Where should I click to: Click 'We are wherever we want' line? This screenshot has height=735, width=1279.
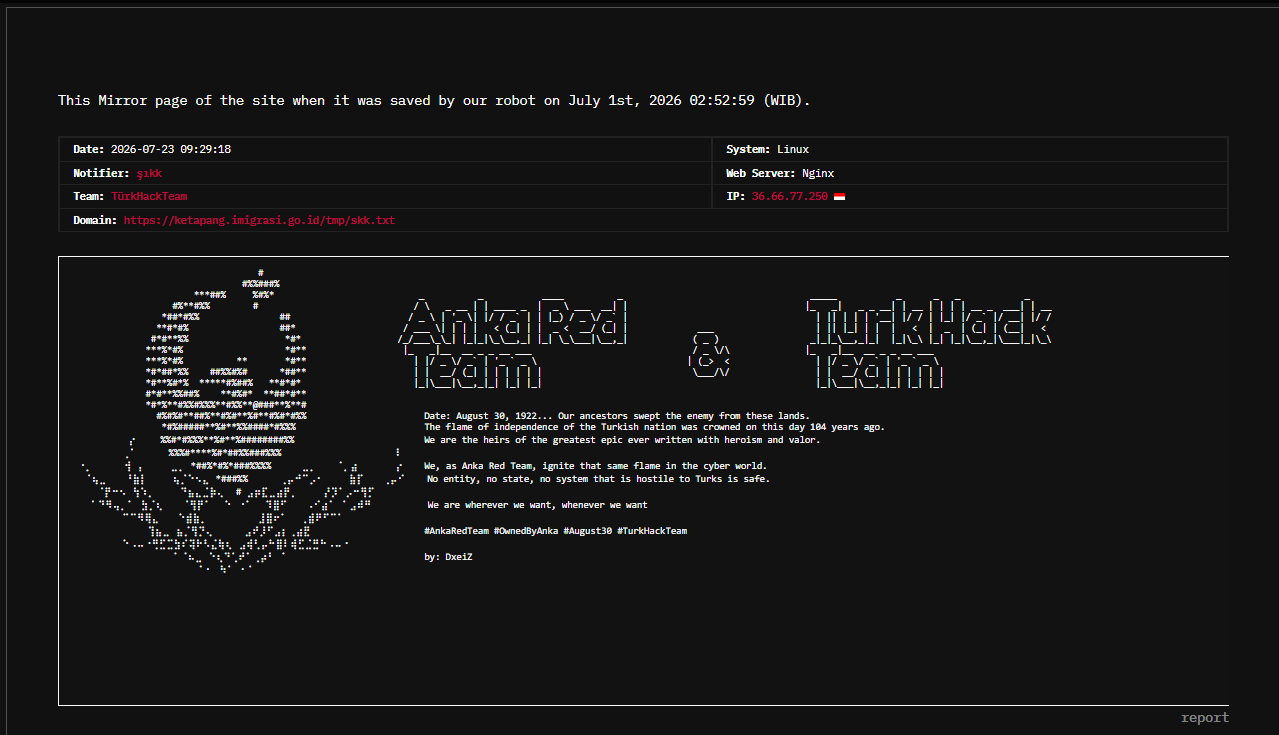537,505
